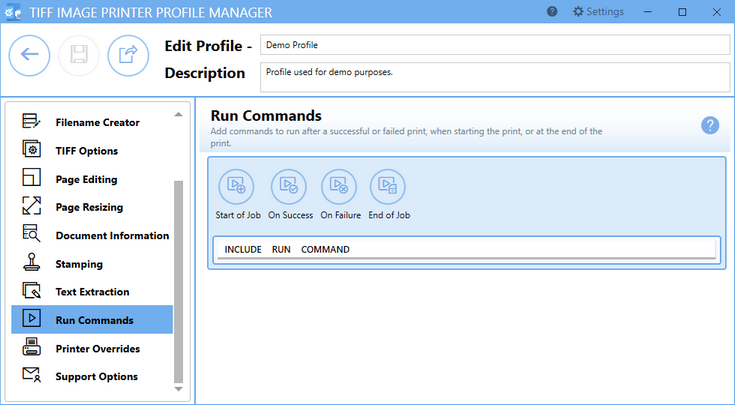Screen dimensions: 735x405
Task: Maximize the Profile Manager window
Action: [682, 12]
